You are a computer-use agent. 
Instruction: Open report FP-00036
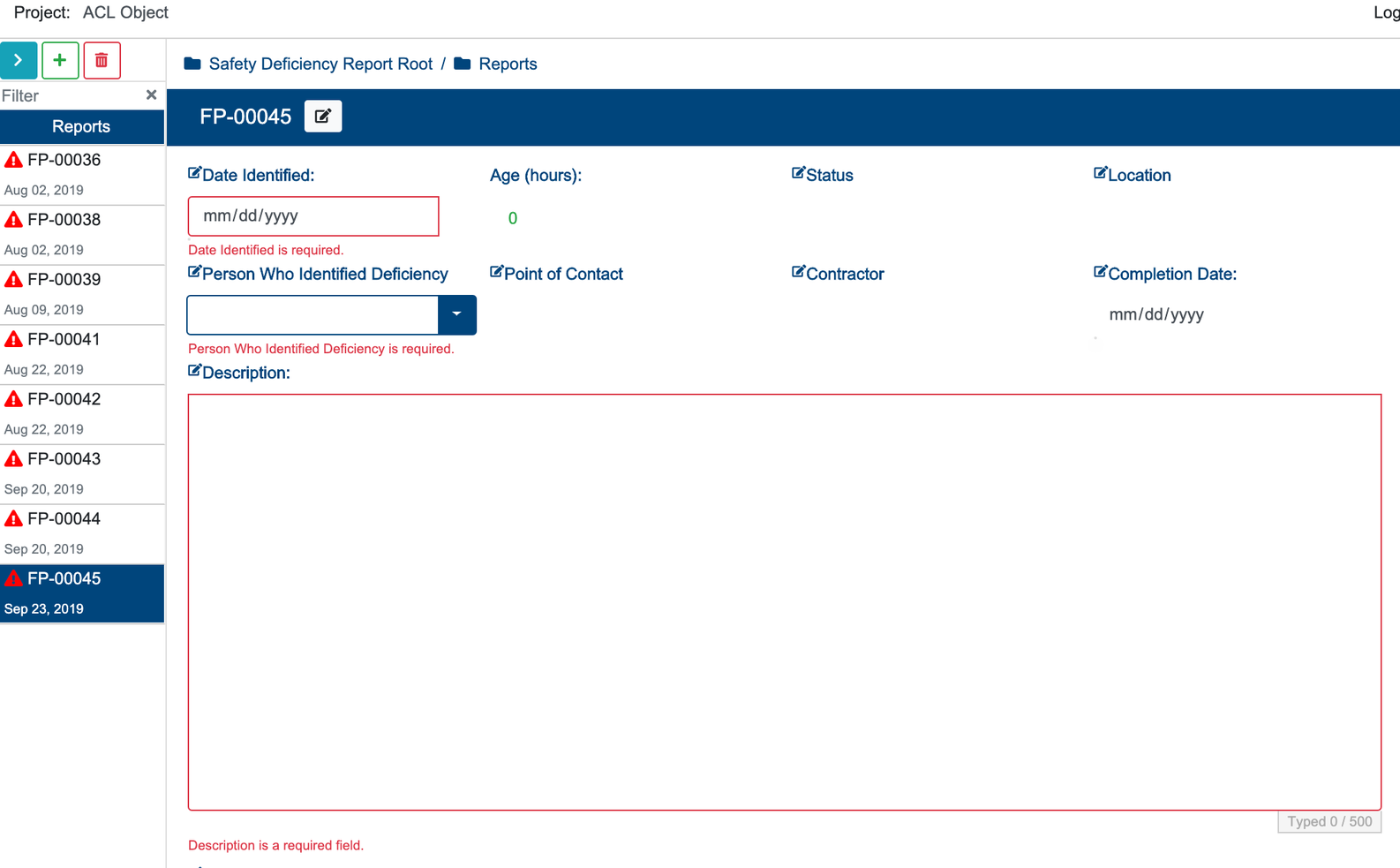(82, 175)
